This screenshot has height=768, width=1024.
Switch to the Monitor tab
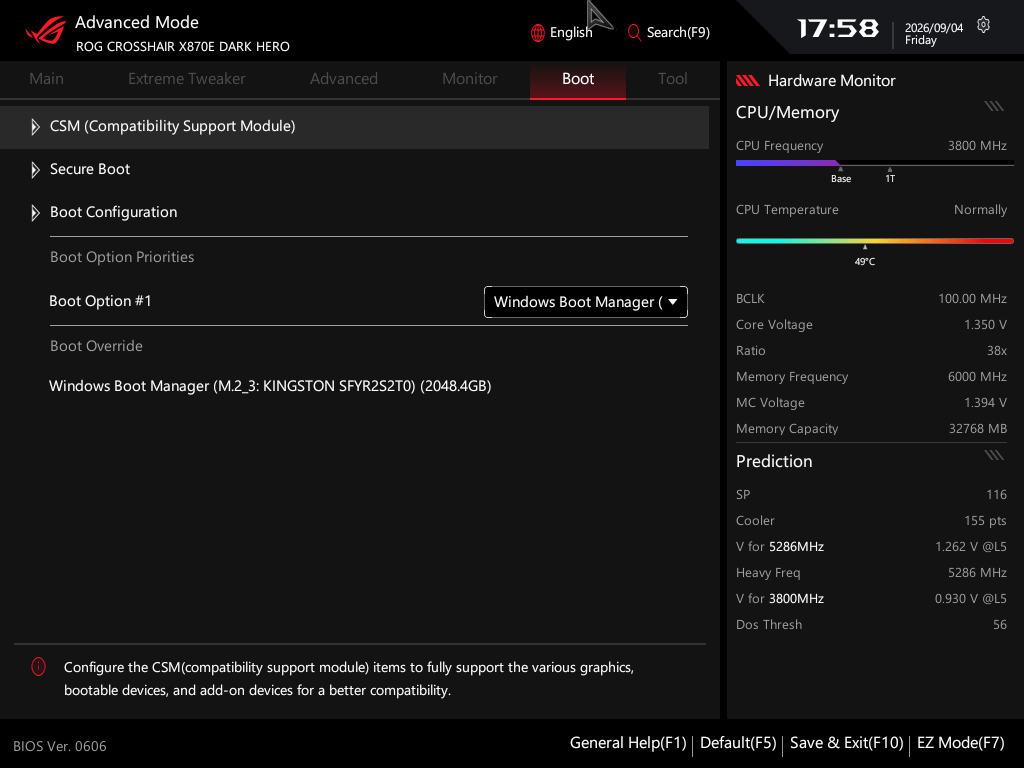470,79
